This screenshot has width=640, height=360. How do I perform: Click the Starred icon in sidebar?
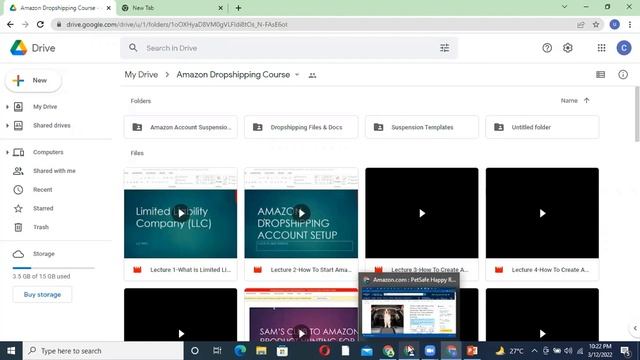[18, 209]
